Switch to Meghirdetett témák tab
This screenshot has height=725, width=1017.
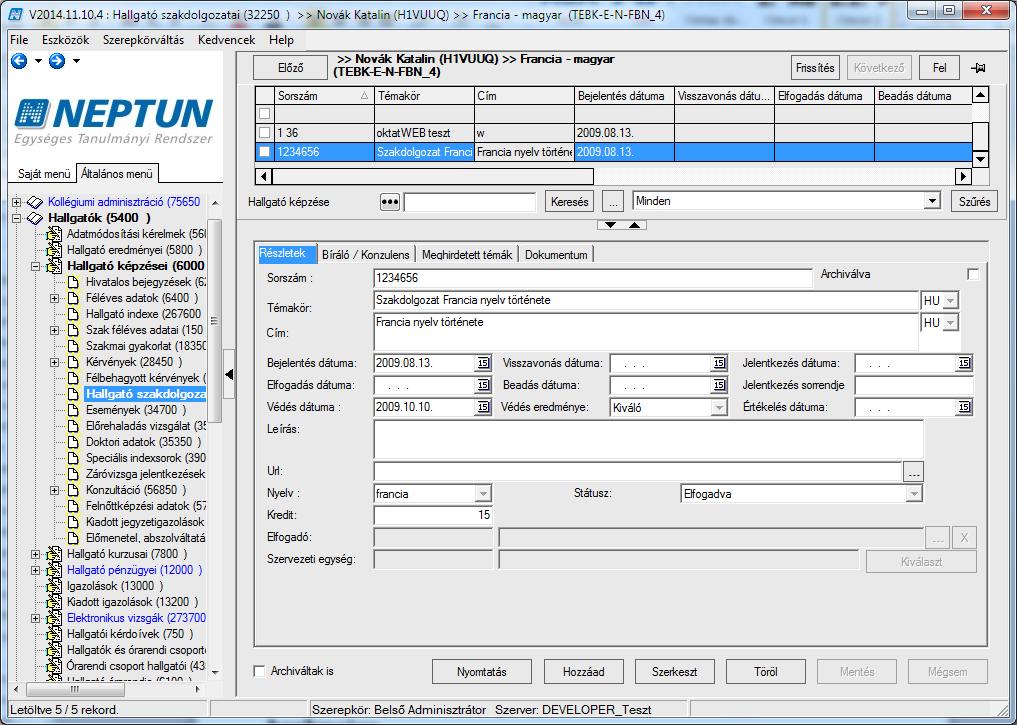(x=467, y=255)
